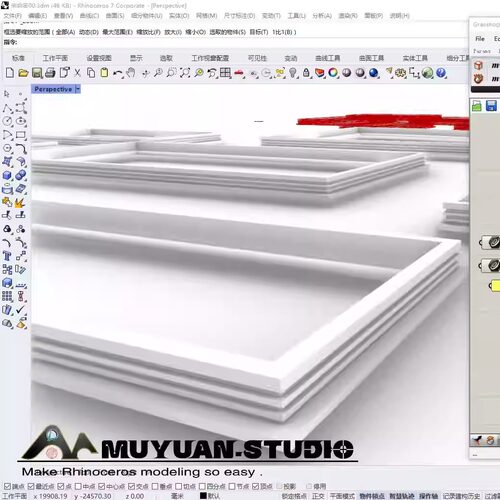The image size is (500, 500).
Task: Click the Save floppy disk icon
Action: pyautogui.click(x=37, y=73)
